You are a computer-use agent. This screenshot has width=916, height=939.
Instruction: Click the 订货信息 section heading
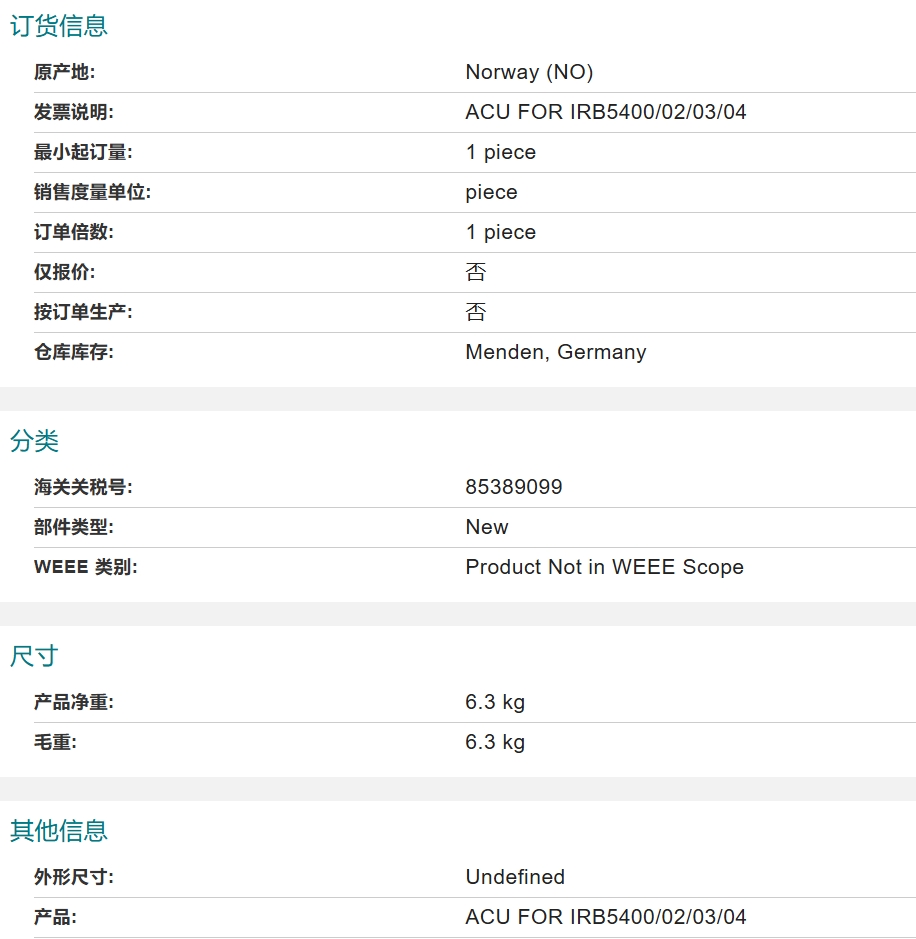pos(59,26)
